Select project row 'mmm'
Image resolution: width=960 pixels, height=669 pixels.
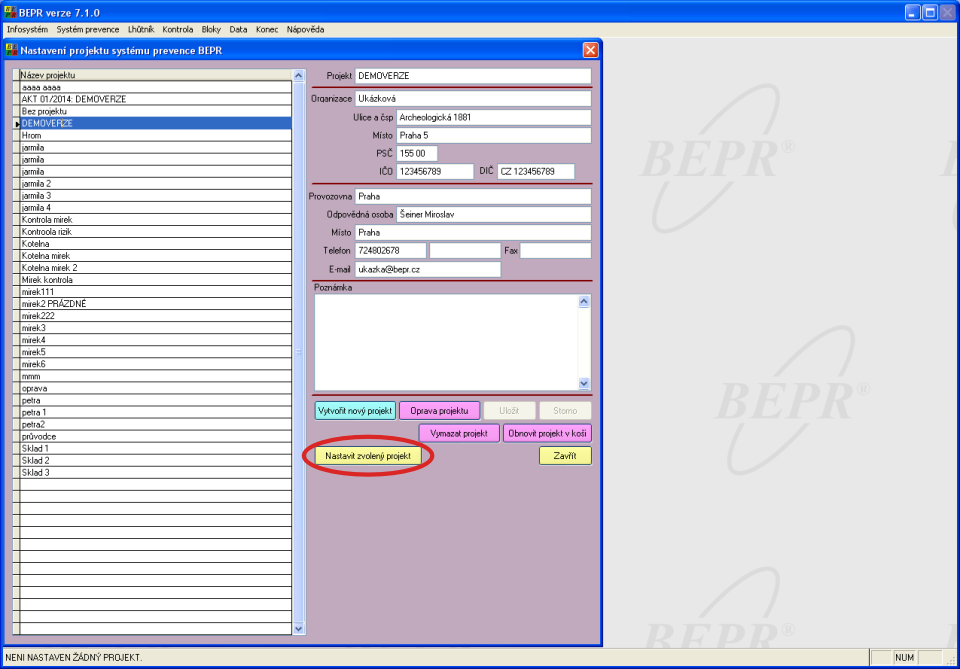pos(156,376)
